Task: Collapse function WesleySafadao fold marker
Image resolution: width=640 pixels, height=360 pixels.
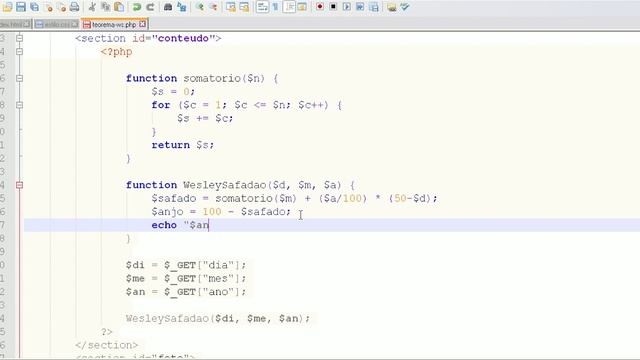Action: point(19,185)
